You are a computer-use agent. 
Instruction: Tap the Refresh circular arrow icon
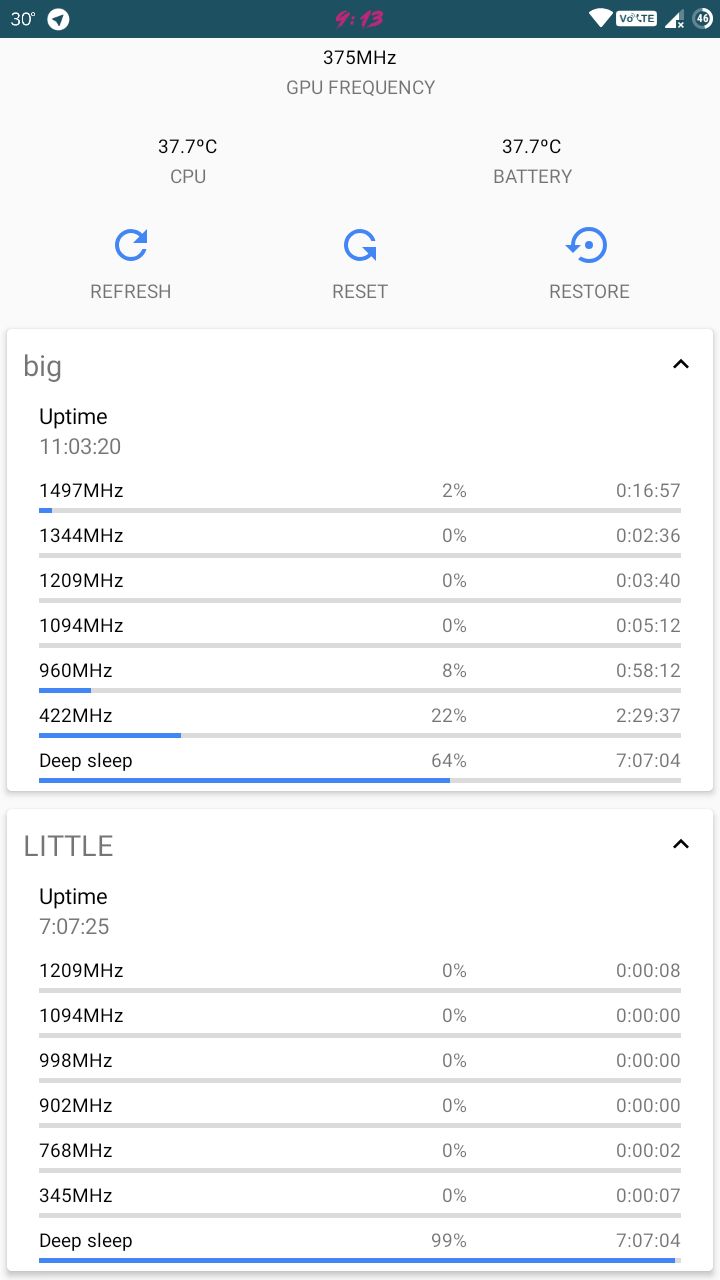click(131, 246)
